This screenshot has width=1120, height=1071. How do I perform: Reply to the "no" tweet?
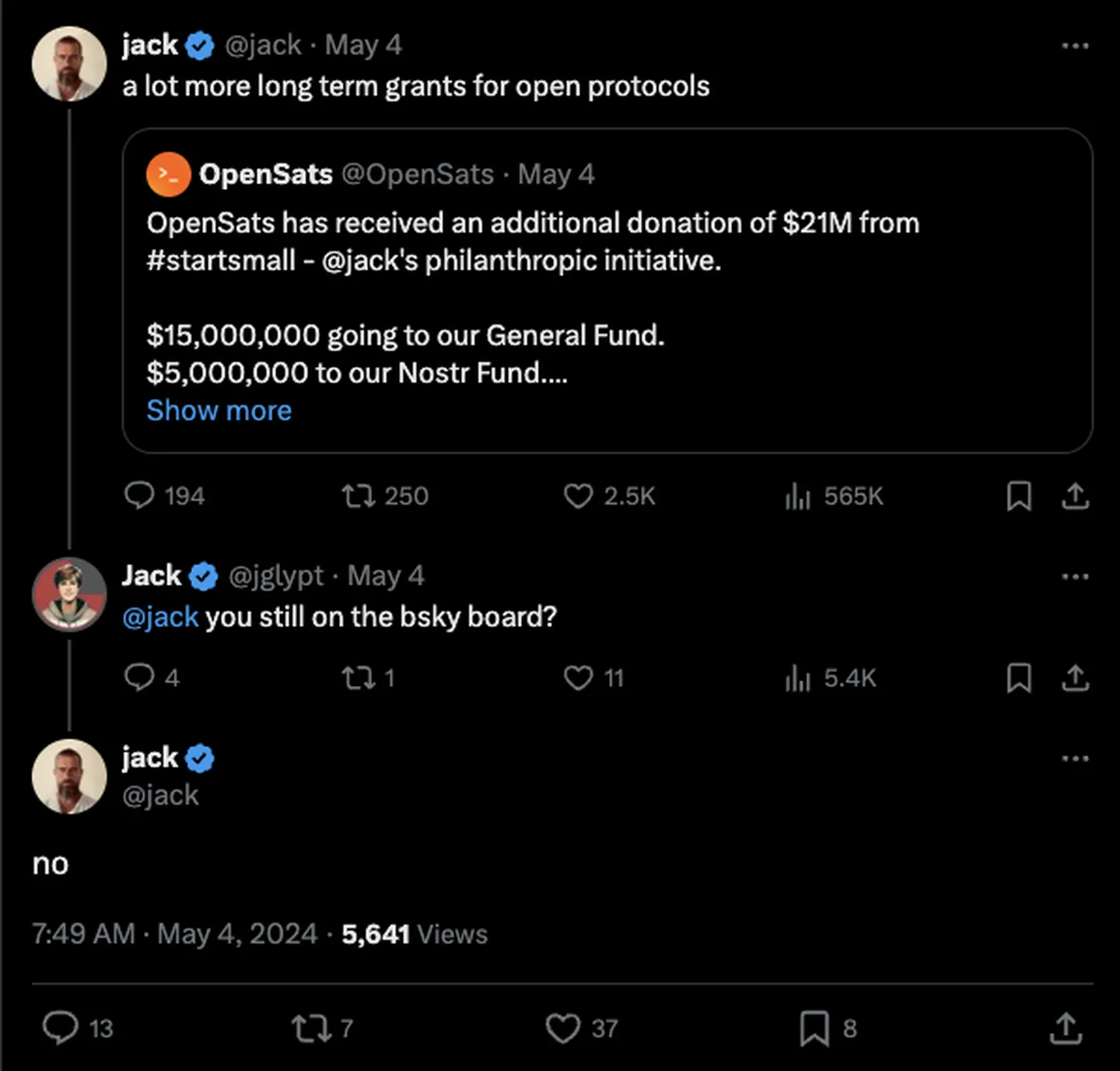[x=61, y=1028]
